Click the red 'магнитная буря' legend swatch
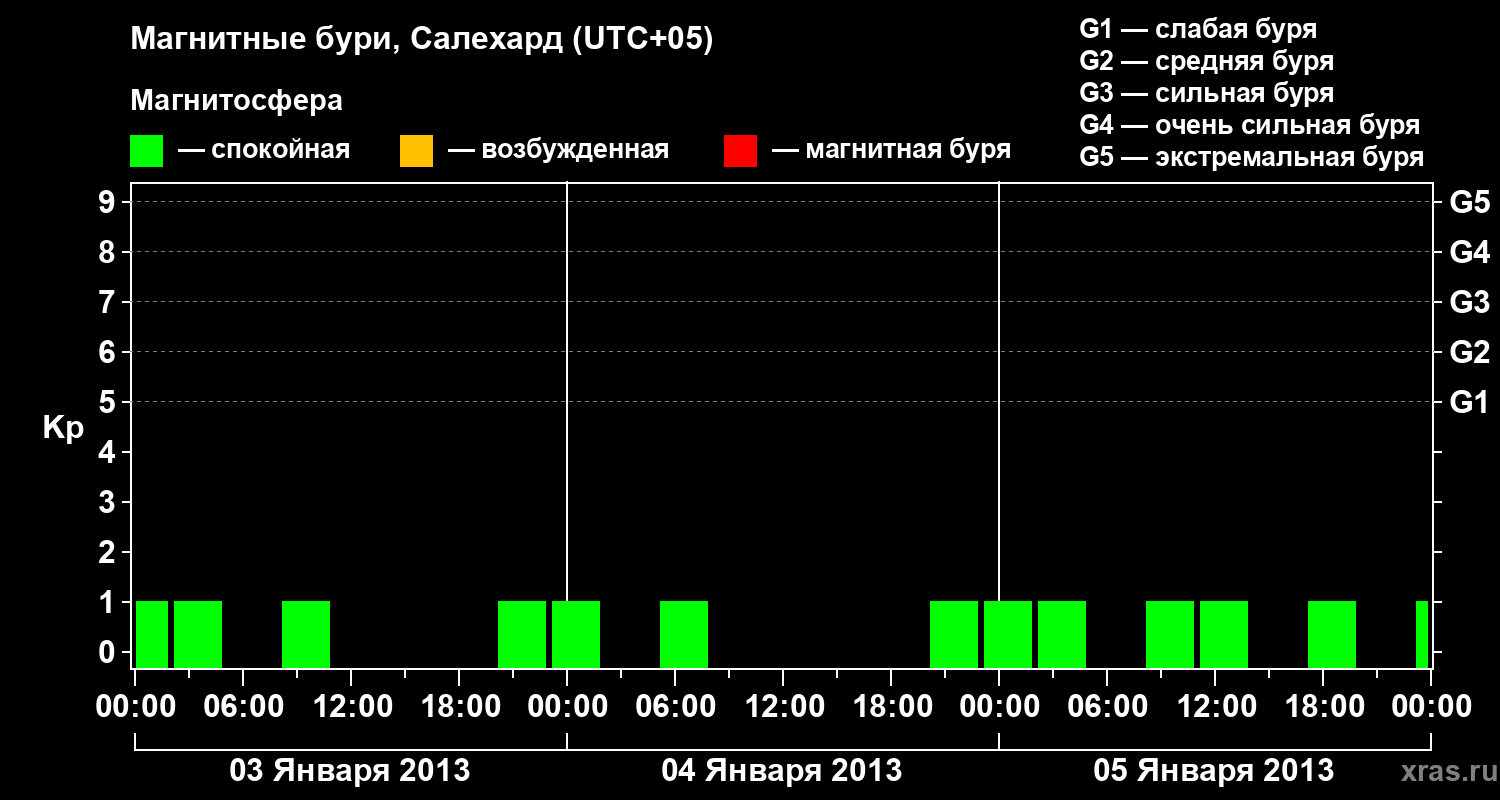1500x800 pixels. pos(740,151)
